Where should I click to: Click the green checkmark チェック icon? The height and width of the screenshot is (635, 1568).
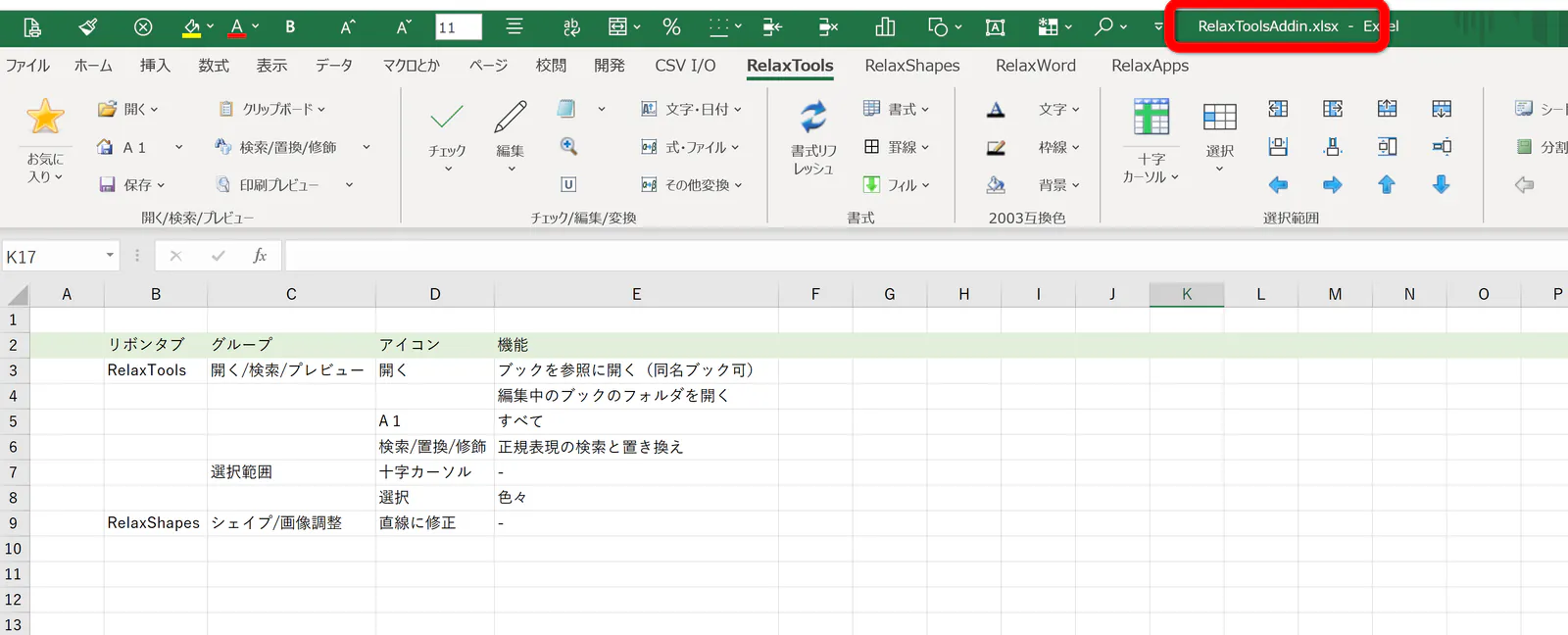click(x=446, y=118)
